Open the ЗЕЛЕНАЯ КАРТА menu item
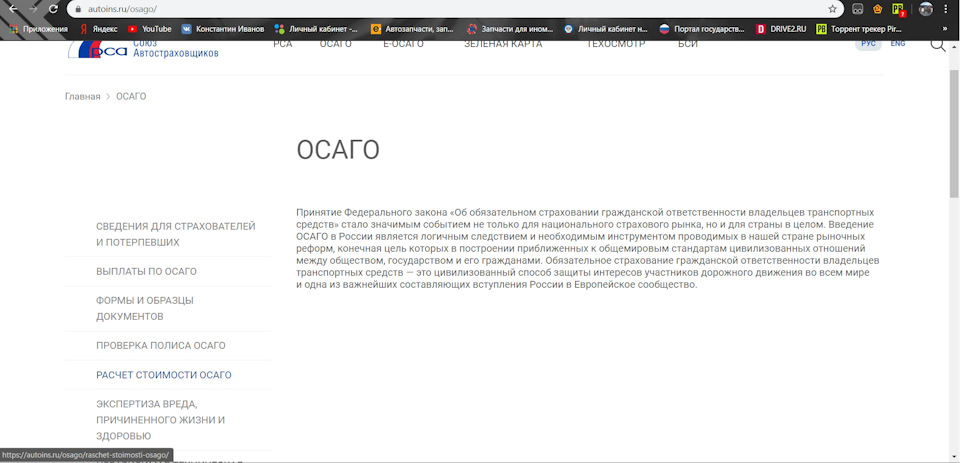 tap(503, 43)
